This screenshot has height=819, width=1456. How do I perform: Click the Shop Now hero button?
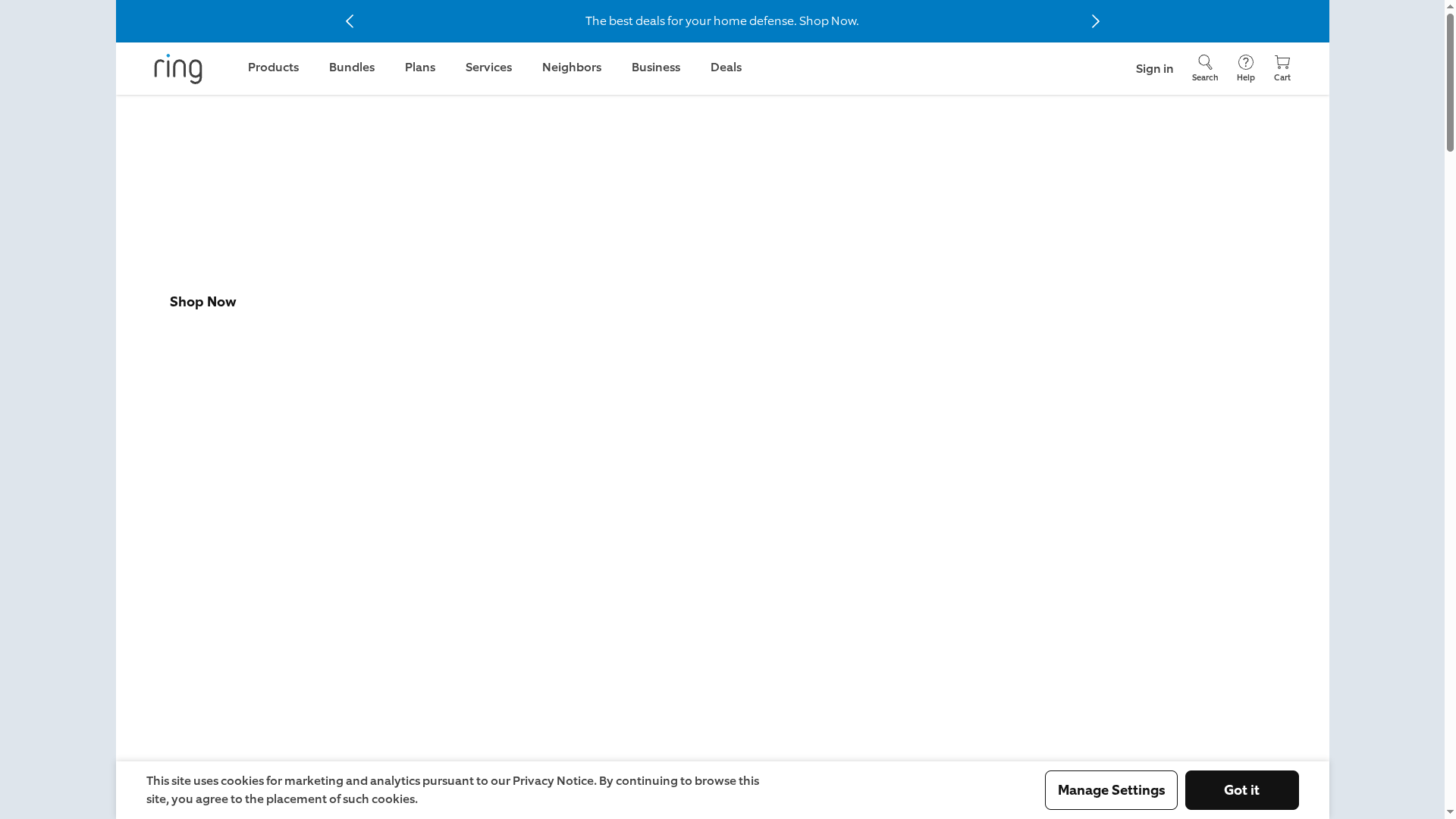point(202,302)
